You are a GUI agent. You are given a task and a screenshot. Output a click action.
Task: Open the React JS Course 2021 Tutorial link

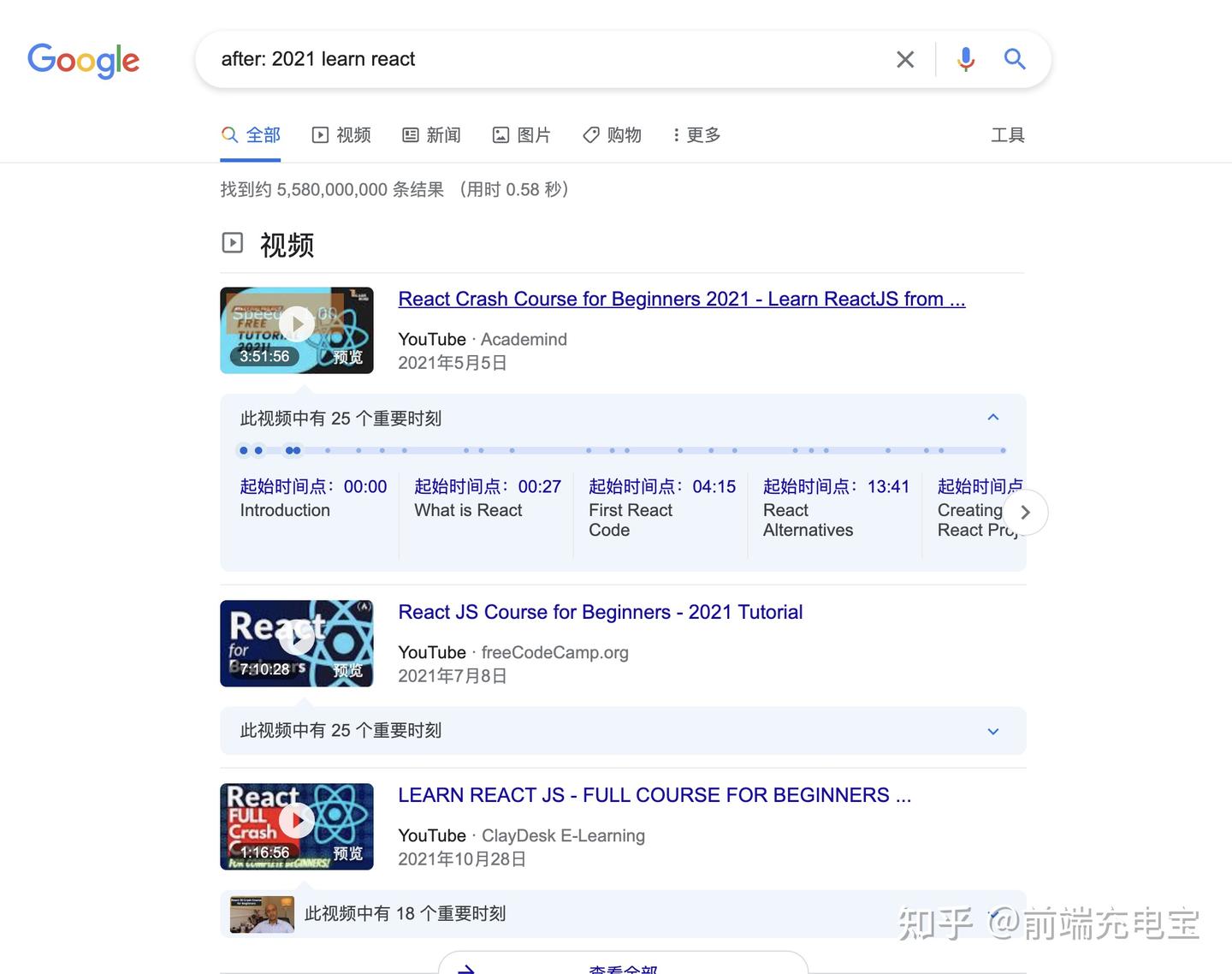coord(600,612)
